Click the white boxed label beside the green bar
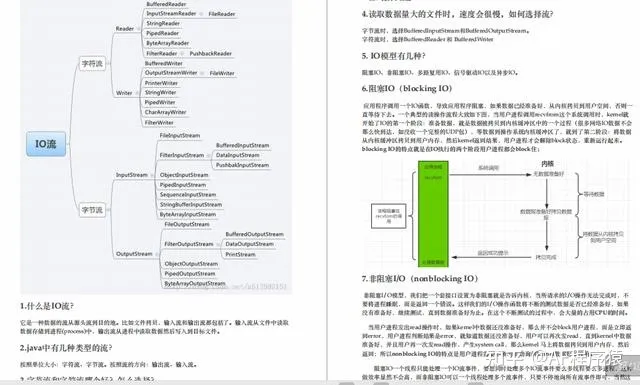Viewport: 640px width, 385px height. [388, 216]
